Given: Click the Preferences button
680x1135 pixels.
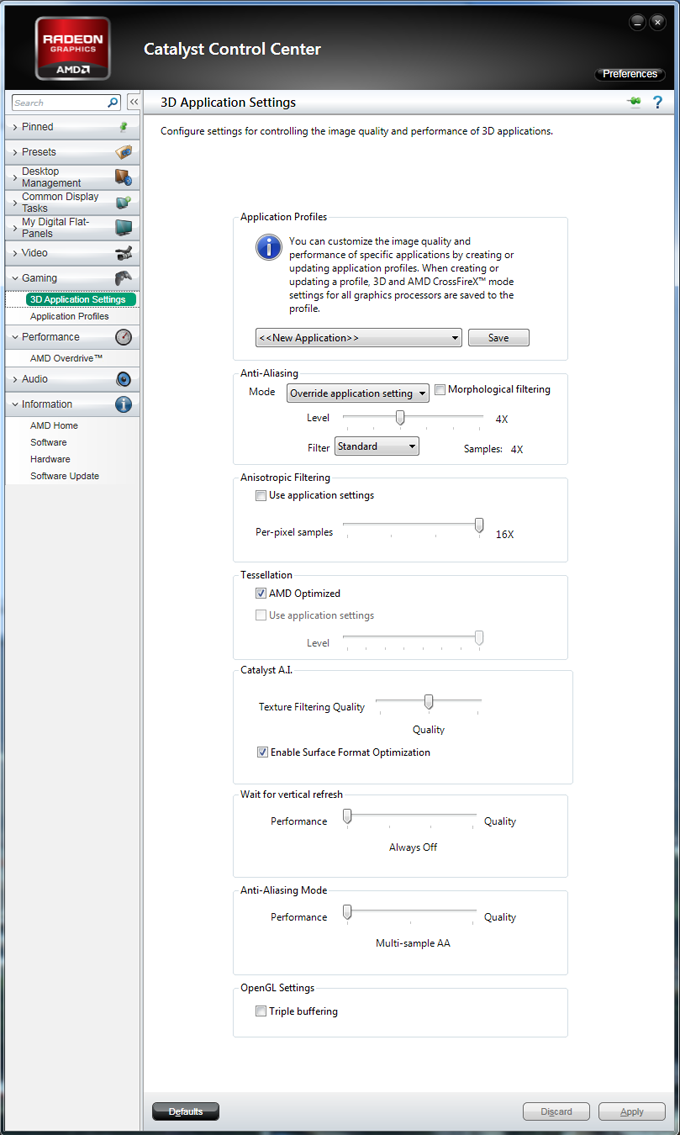Looking at the screenshot, I should pyautogui.click(x=629, y=74).
